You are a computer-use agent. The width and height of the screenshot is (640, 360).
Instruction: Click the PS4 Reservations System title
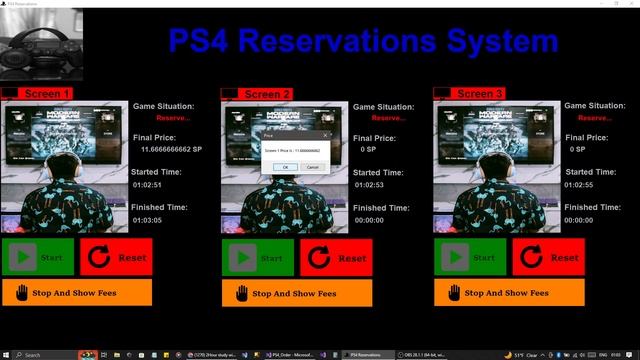363,41
